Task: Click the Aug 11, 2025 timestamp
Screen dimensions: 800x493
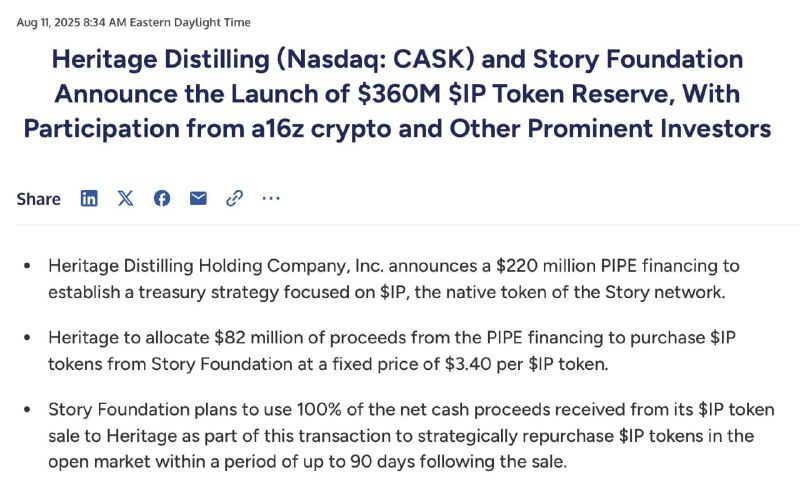Action: pos(134,22)
